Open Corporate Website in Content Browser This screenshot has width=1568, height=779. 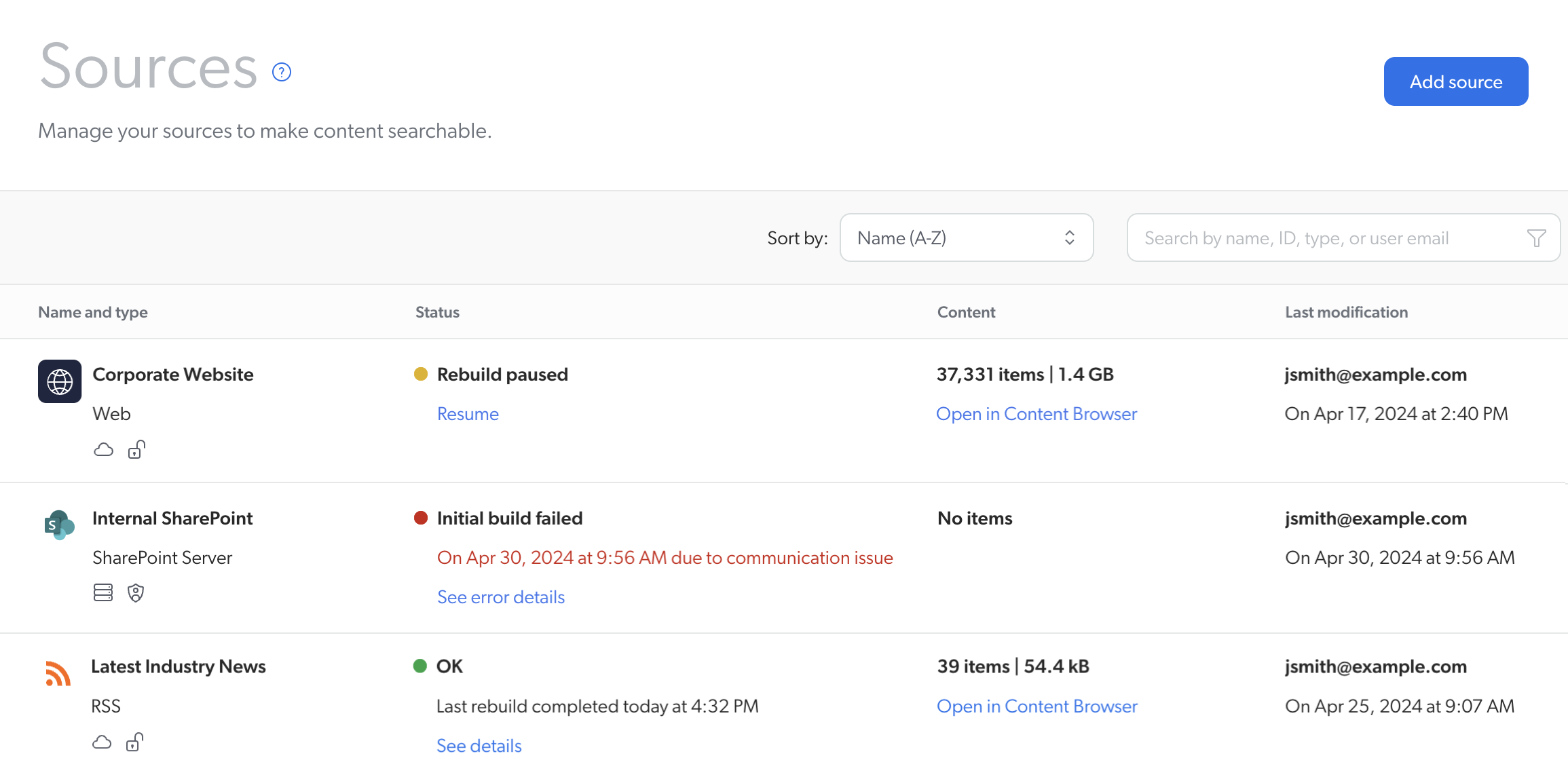coord(1037,414)
